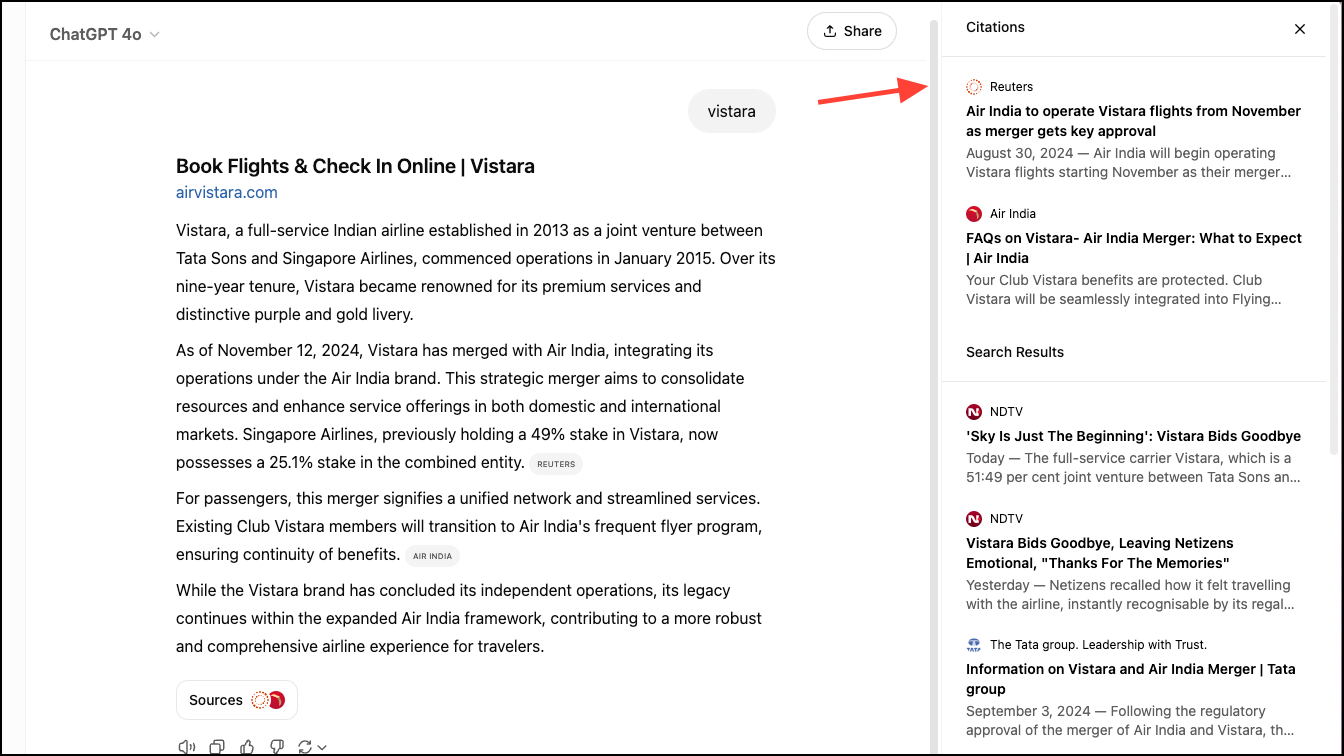
Task: Open Vistara Bids Goodbye, Leaving Netizens Emotional result
Action: (x=1100, y=553)
